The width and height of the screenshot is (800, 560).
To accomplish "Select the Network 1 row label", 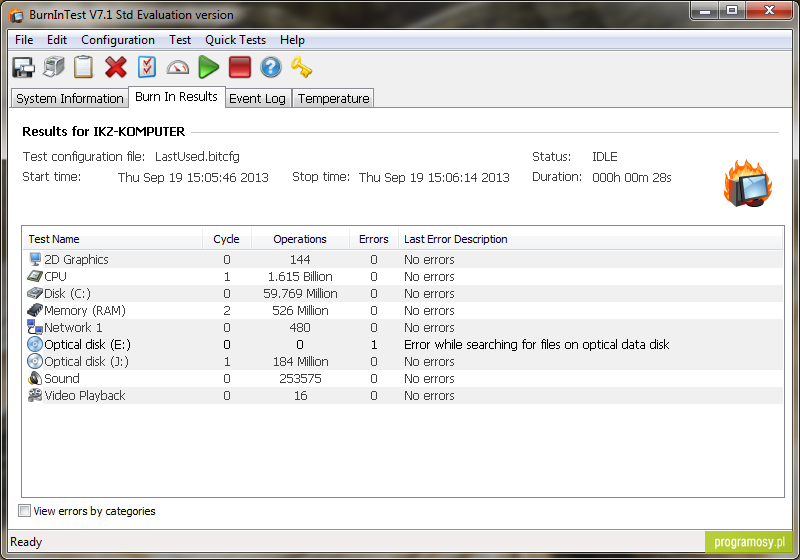I will point(73,327).
